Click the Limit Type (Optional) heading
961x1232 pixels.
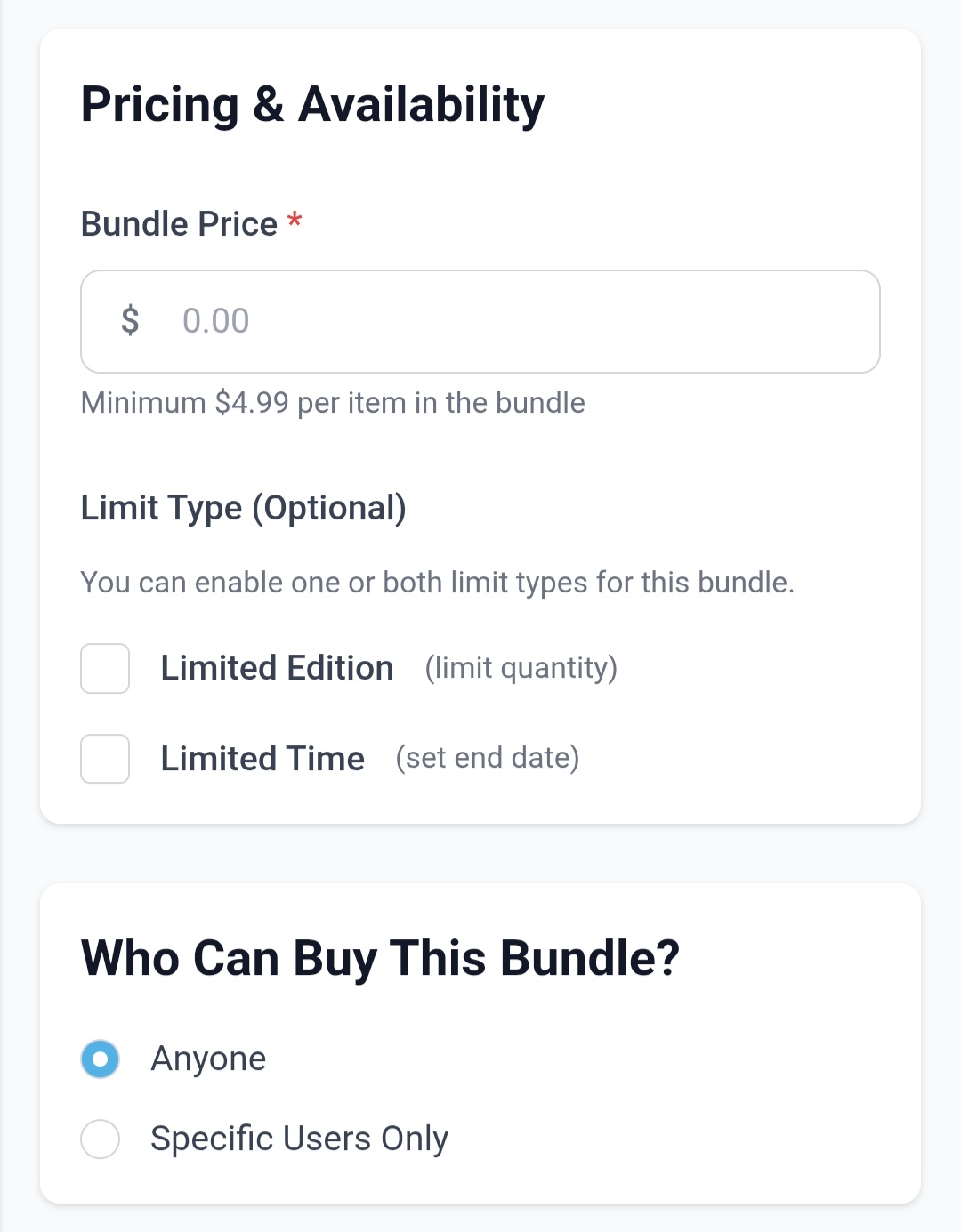click(x=243, y=508)
